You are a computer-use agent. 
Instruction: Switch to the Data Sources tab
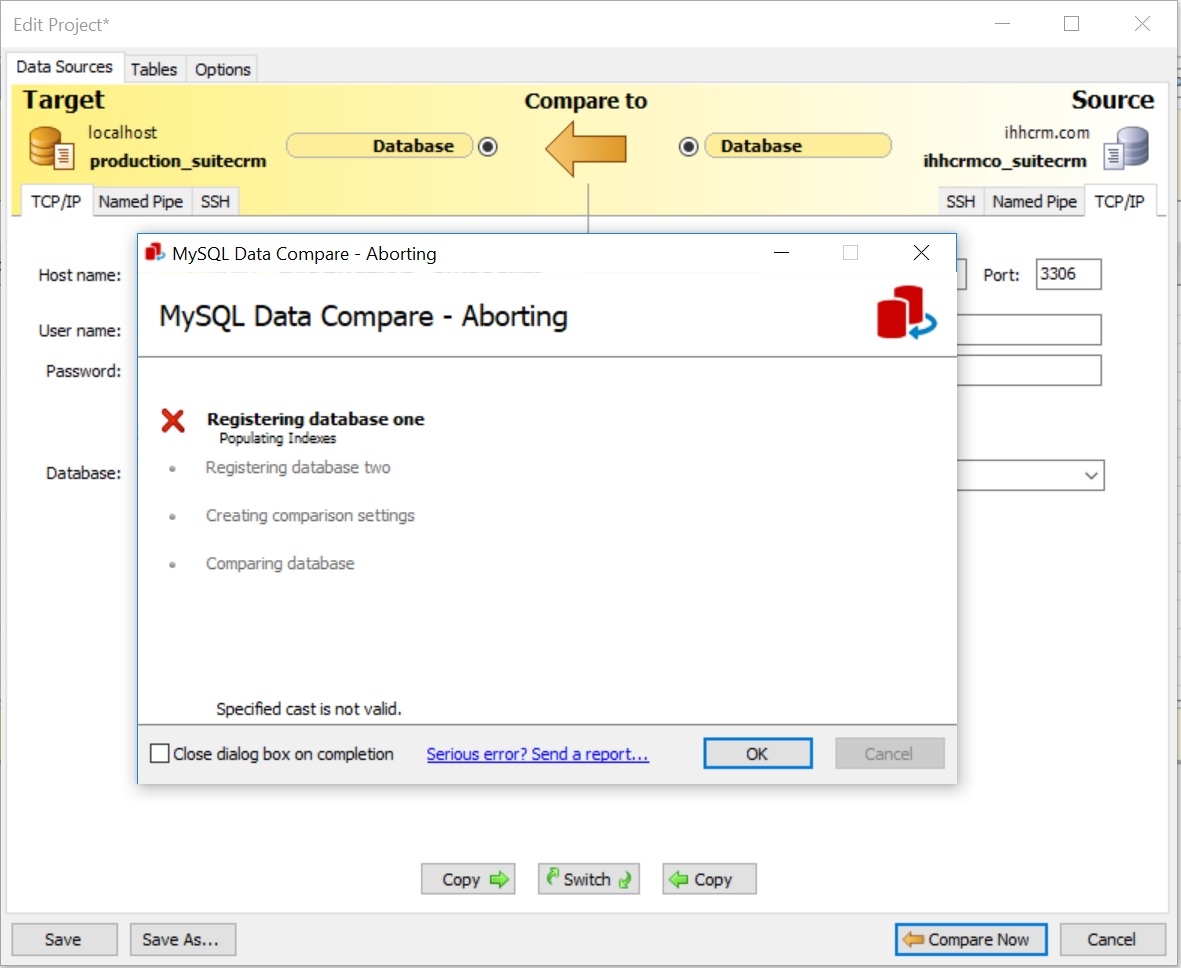pos(65,67)
